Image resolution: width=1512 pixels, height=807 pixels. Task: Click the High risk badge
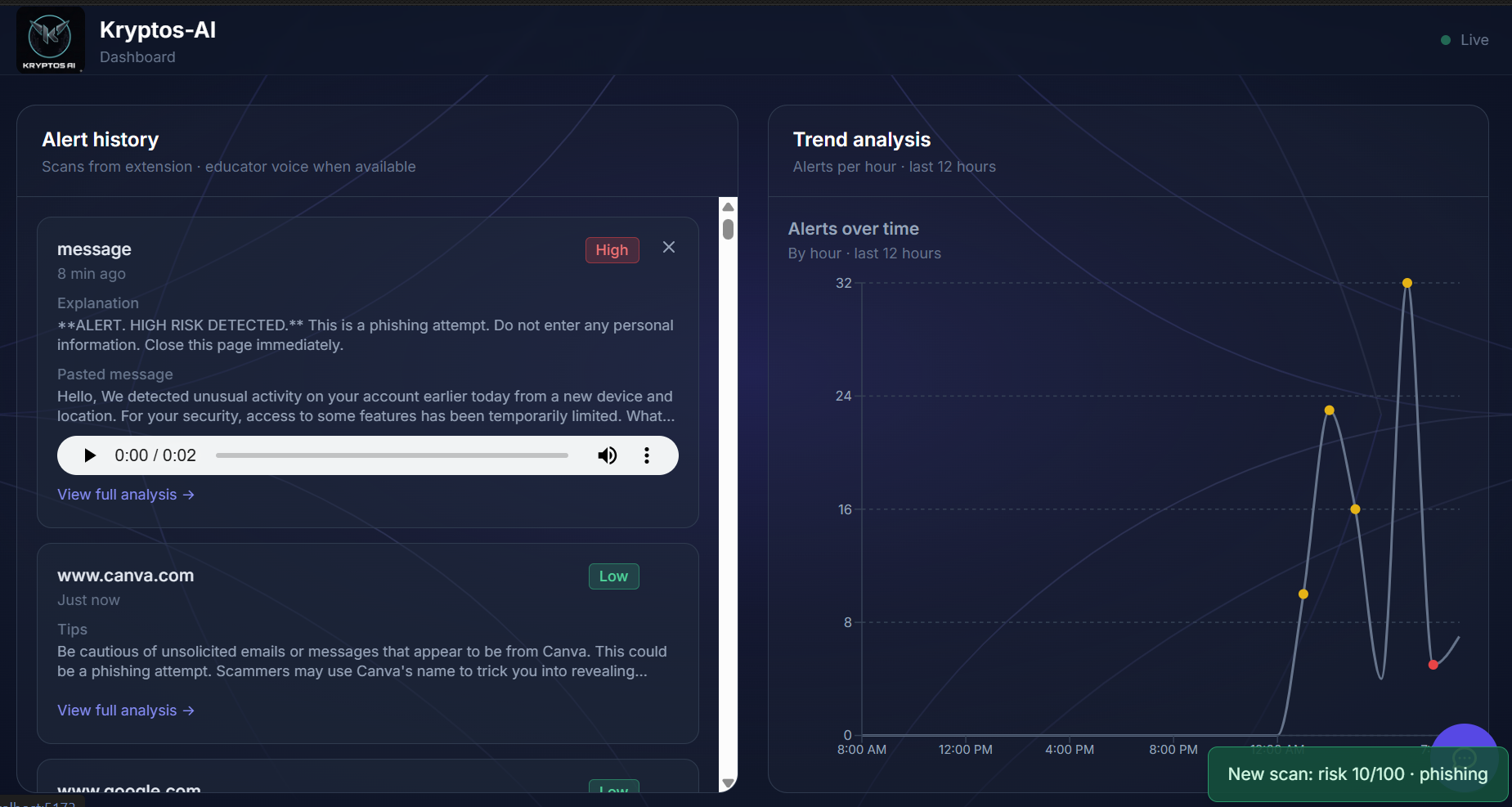tap(612, 250)
